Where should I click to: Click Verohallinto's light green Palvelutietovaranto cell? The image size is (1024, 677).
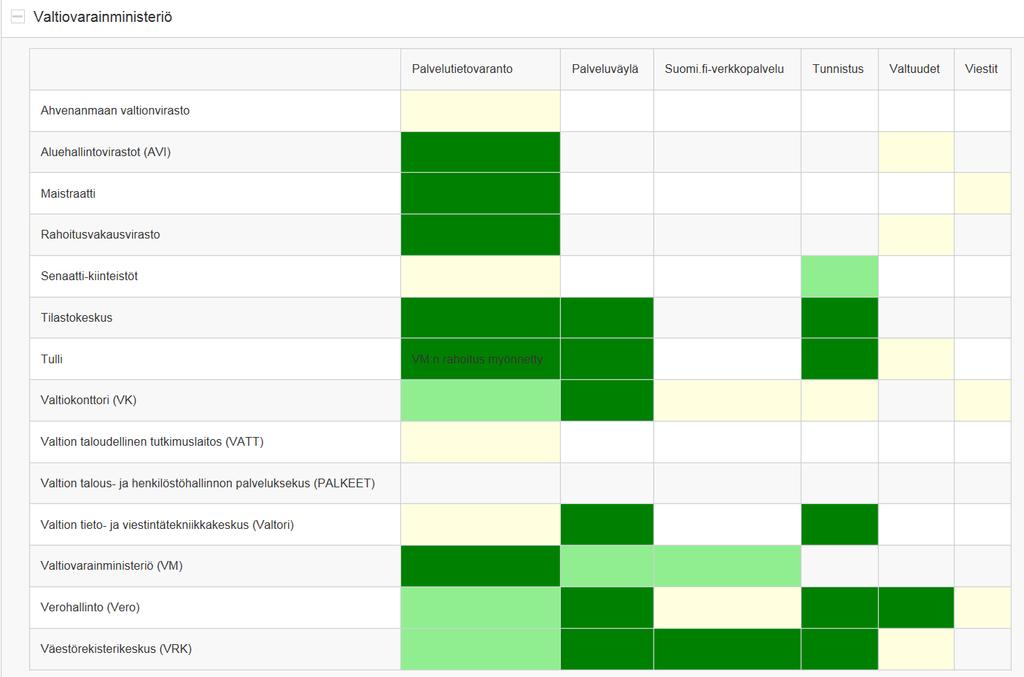(481, 607)
